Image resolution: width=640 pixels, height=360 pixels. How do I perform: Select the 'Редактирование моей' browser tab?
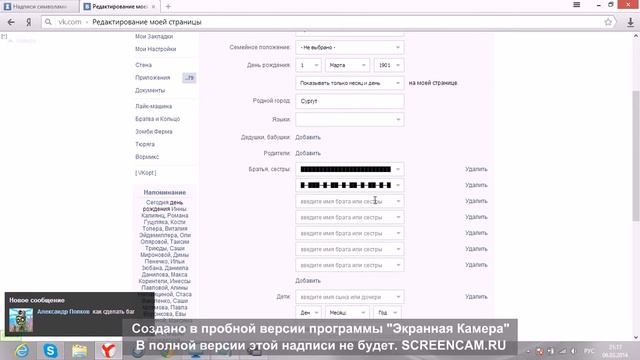pyautogui.click(x=119, y=7)
